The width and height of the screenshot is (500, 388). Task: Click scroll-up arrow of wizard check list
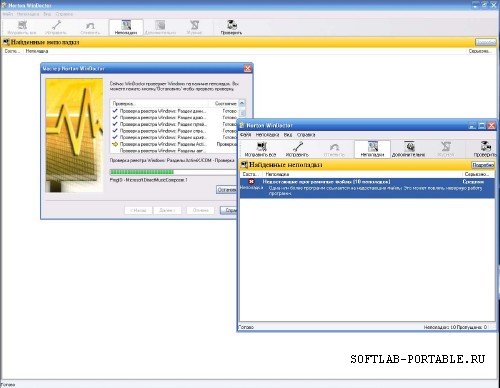coord(242,103)
